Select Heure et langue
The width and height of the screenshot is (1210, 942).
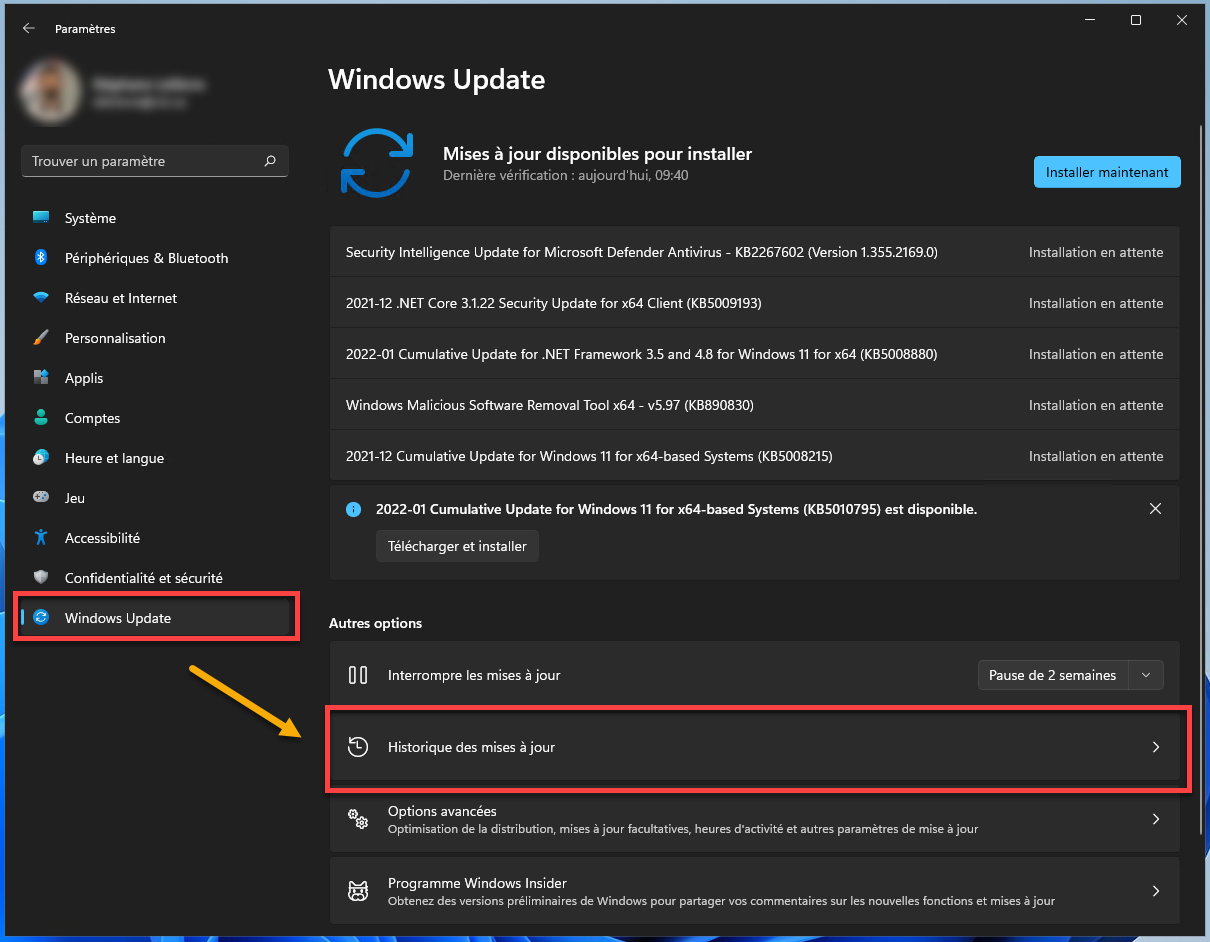pyautogui.click(x=155, y=458)
